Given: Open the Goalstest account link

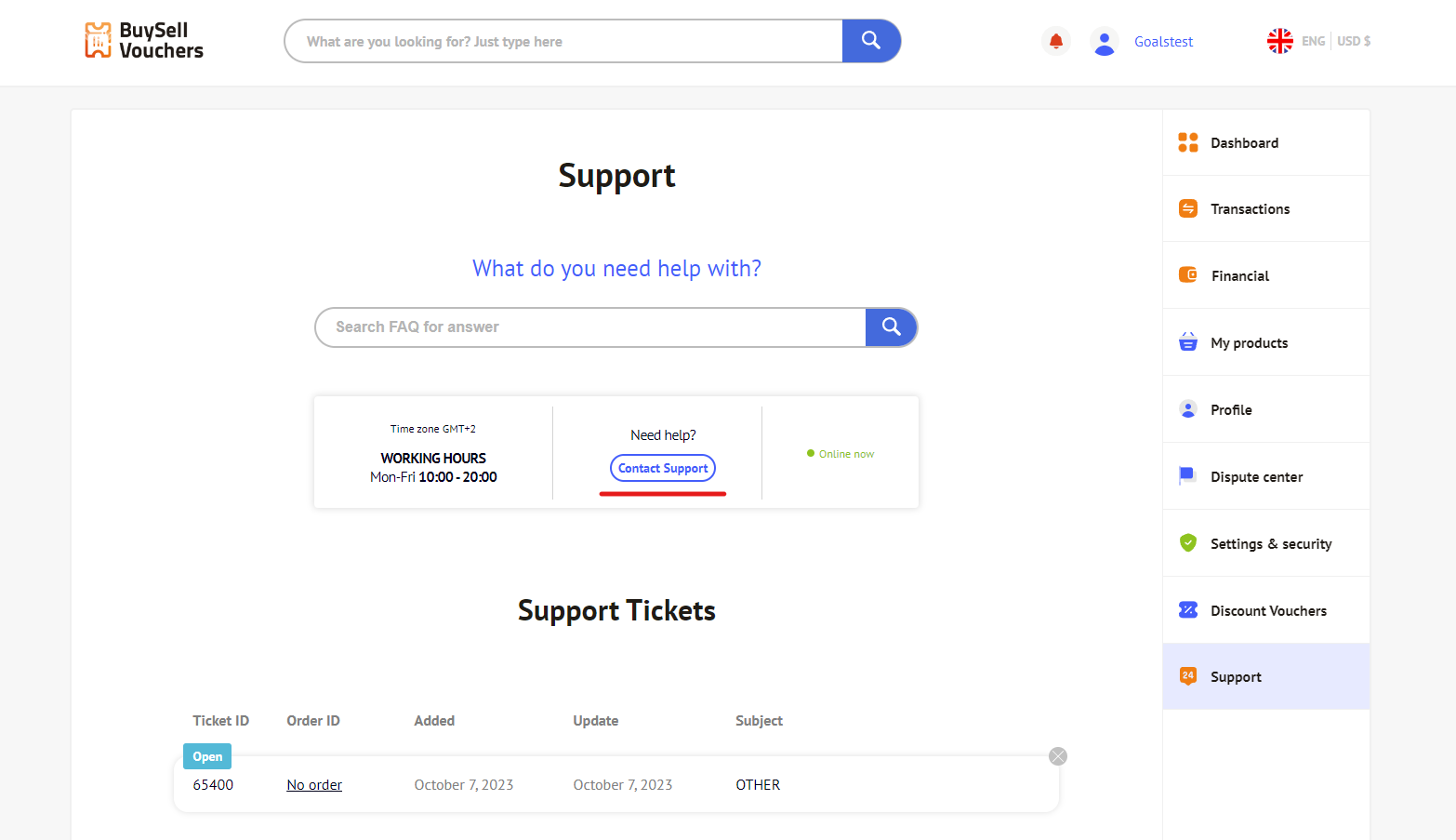Looking at the screenshot, I should 1163,42.
